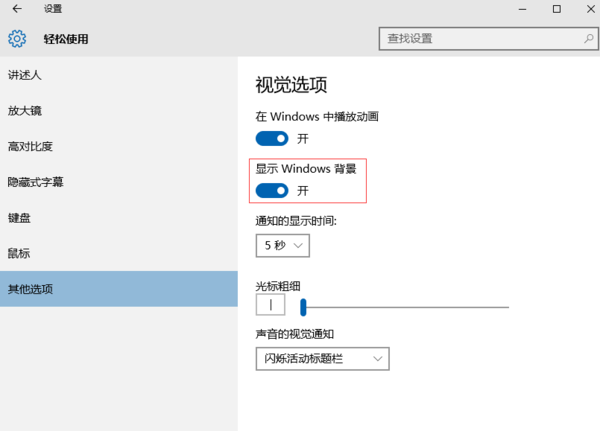Click the search magnifier icon

click(x=589, y=38)
